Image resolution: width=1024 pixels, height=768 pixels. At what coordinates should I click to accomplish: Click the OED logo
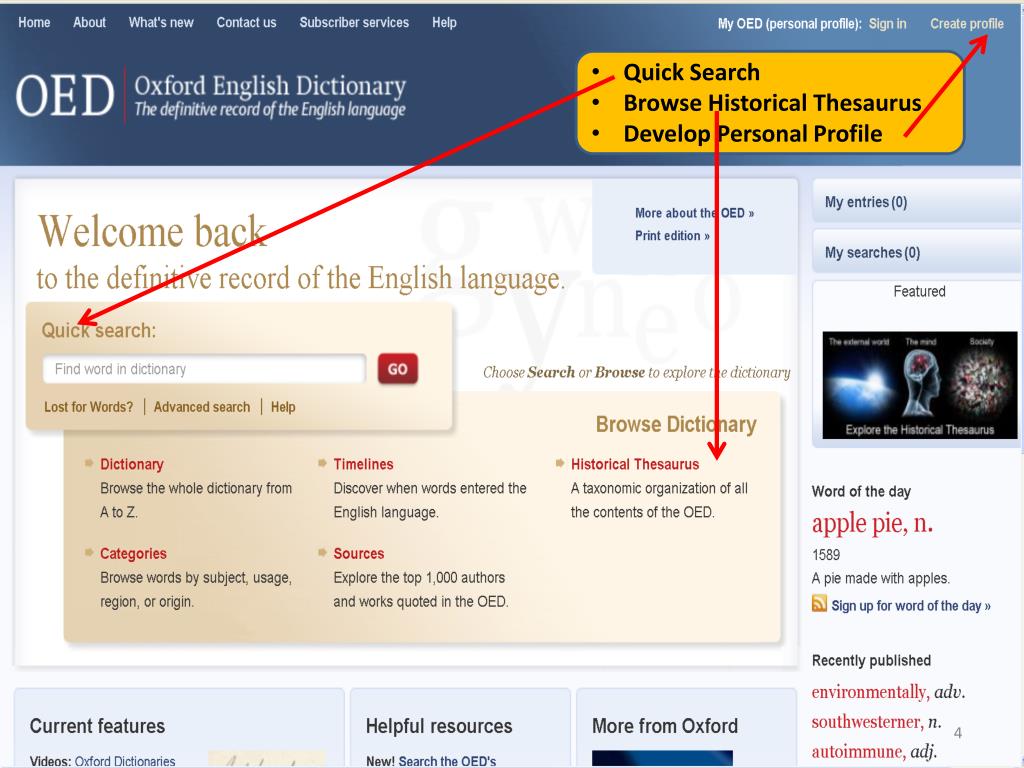pyautogui.click(x=65, y=95)
